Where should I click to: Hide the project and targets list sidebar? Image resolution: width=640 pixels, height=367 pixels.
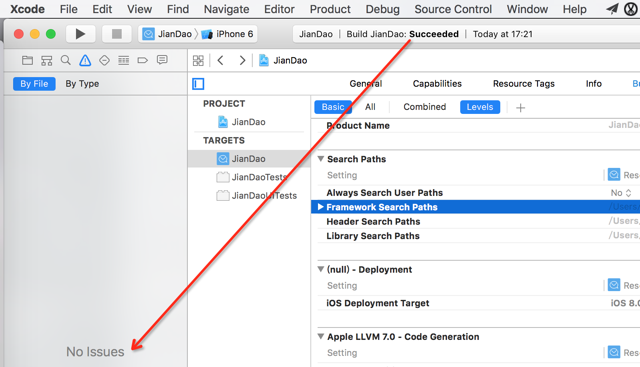click(x=198, y=84)
